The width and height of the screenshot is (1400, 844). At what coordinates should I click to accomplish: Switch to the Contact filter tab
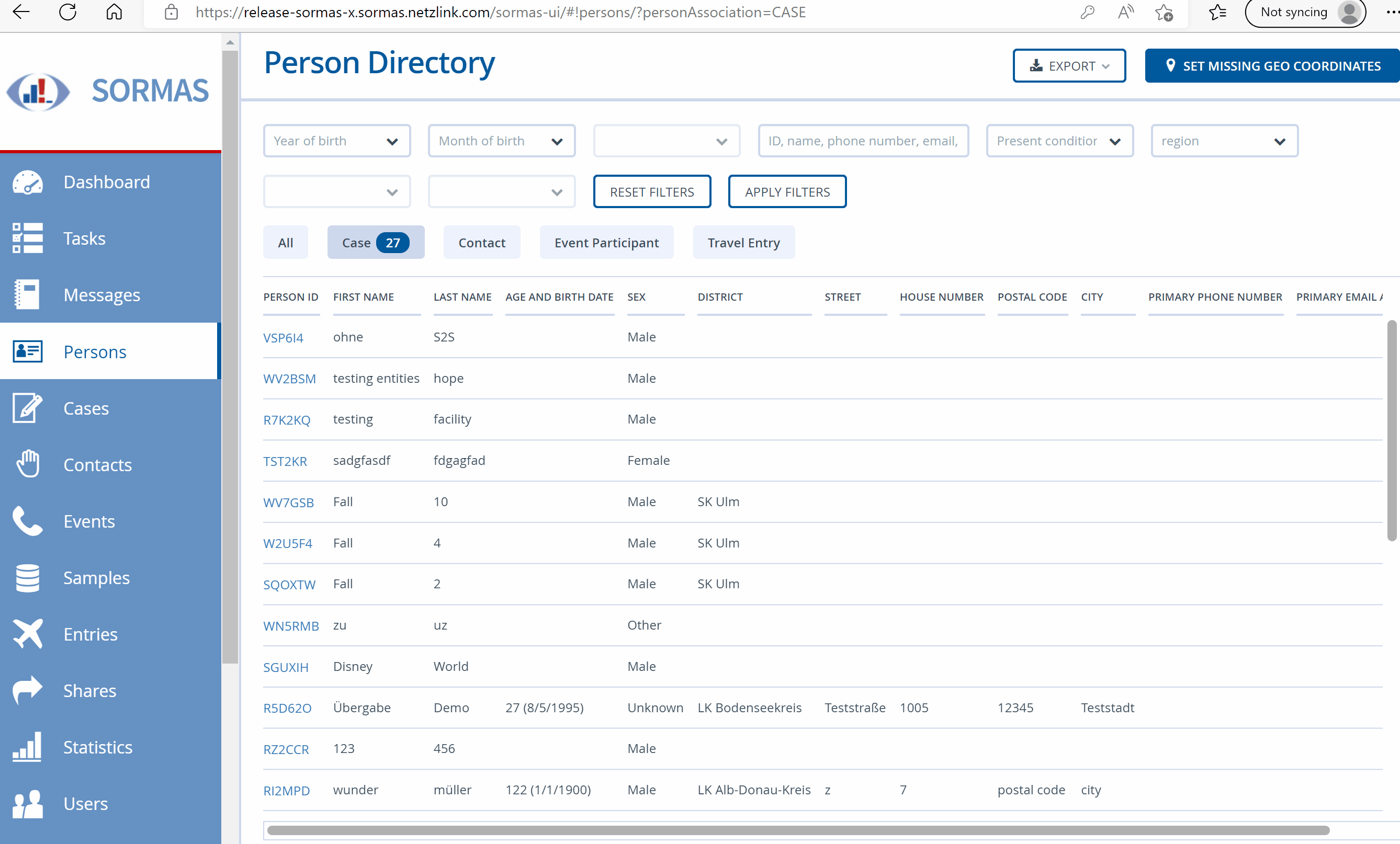point(481,243)
